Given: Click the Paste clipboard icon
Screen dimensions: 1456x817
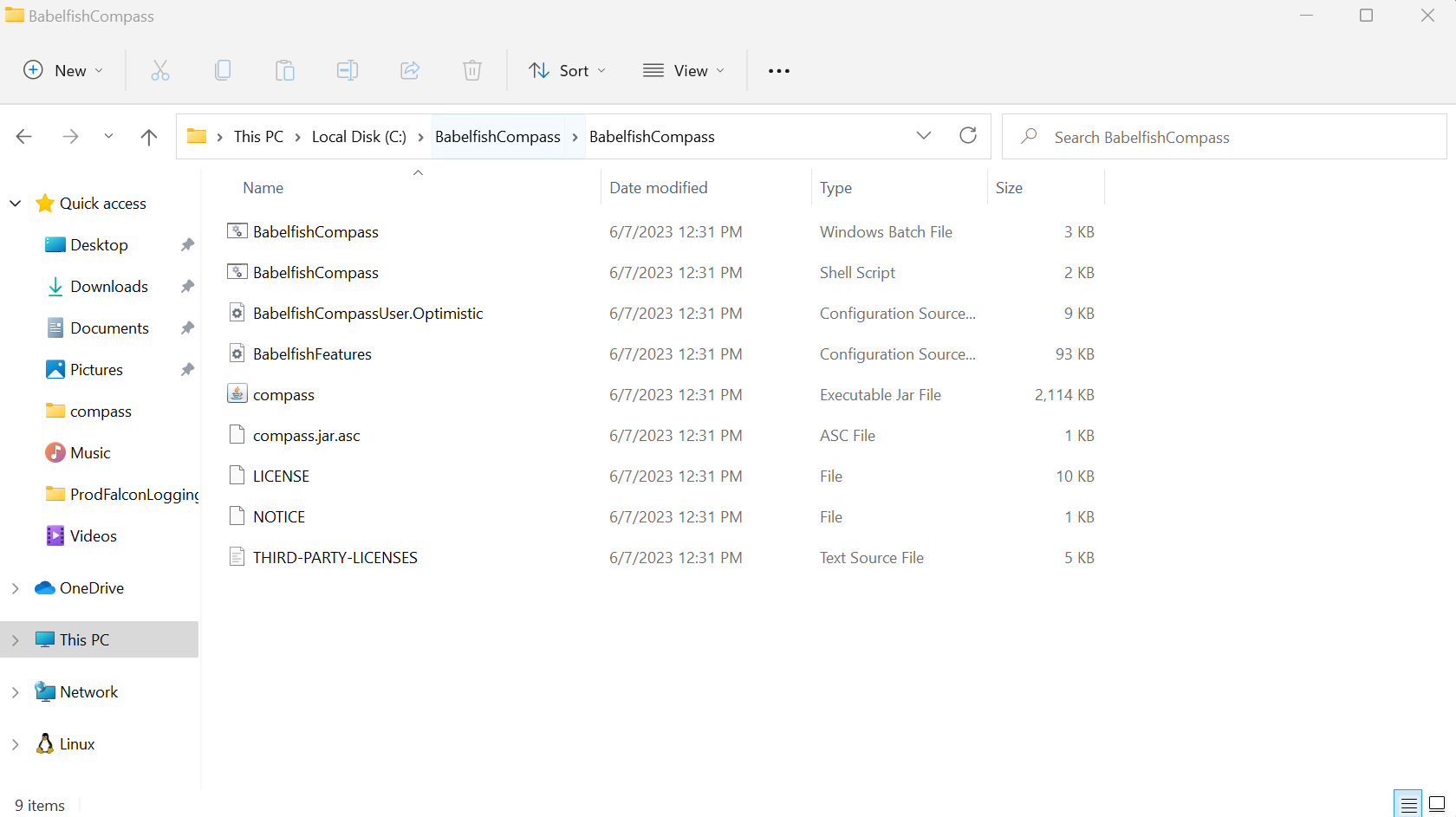Looking at the screenshot, I should pyautogui.click(x=285, y=70).
